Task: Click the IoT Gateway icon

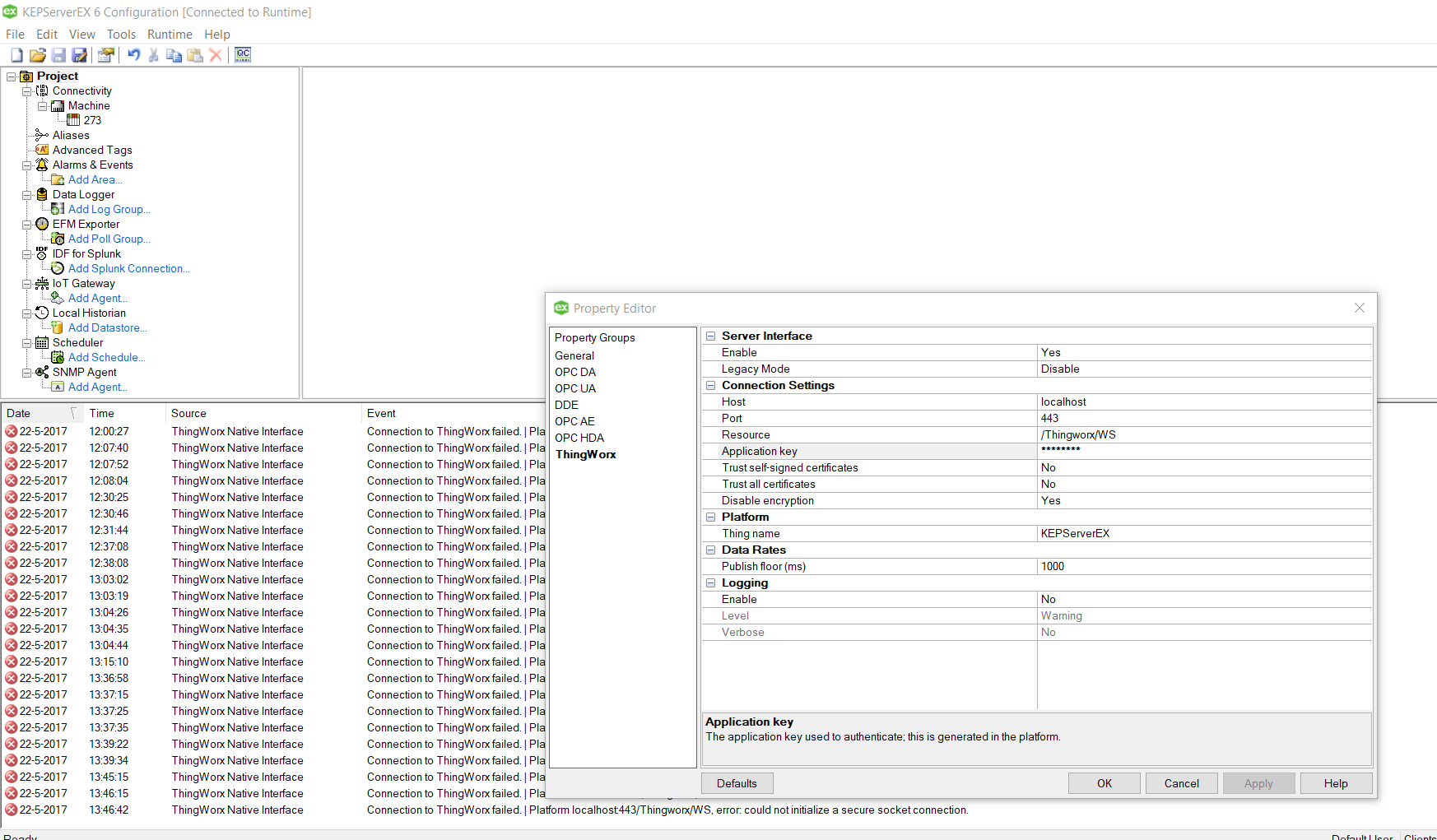Action: (42, 283)
